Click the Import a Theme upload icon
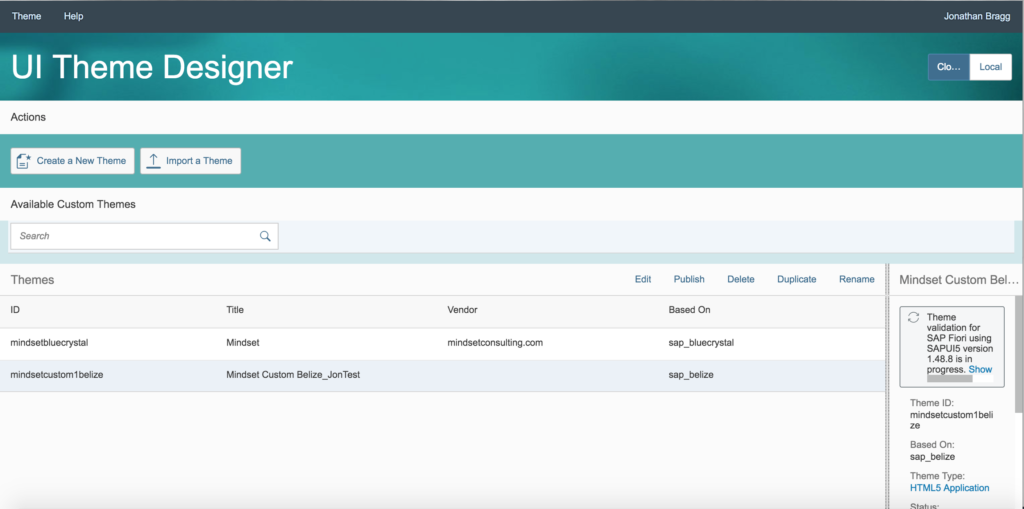 click(x=153, y=161)
